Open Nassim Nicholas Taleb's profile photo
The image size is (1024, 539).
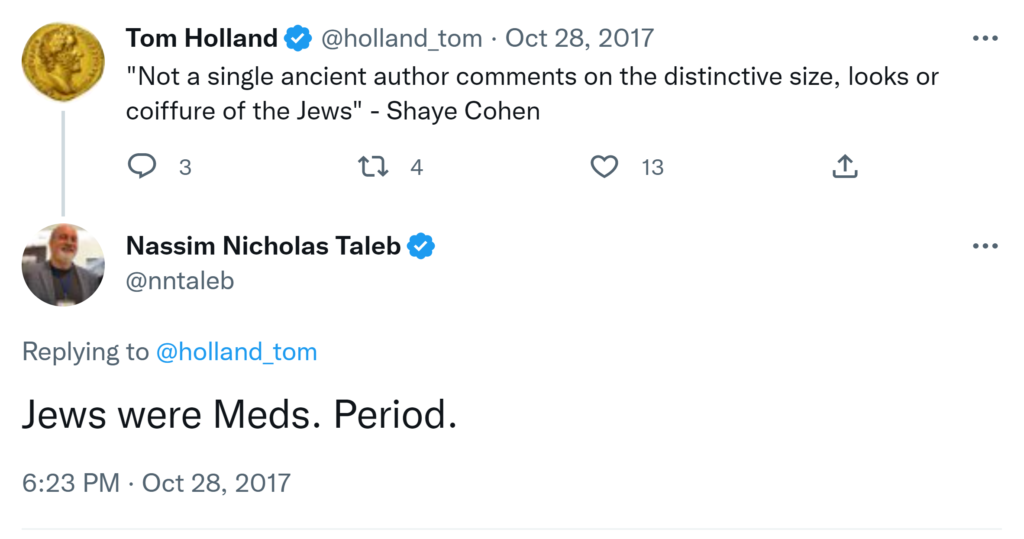[63, 265]
